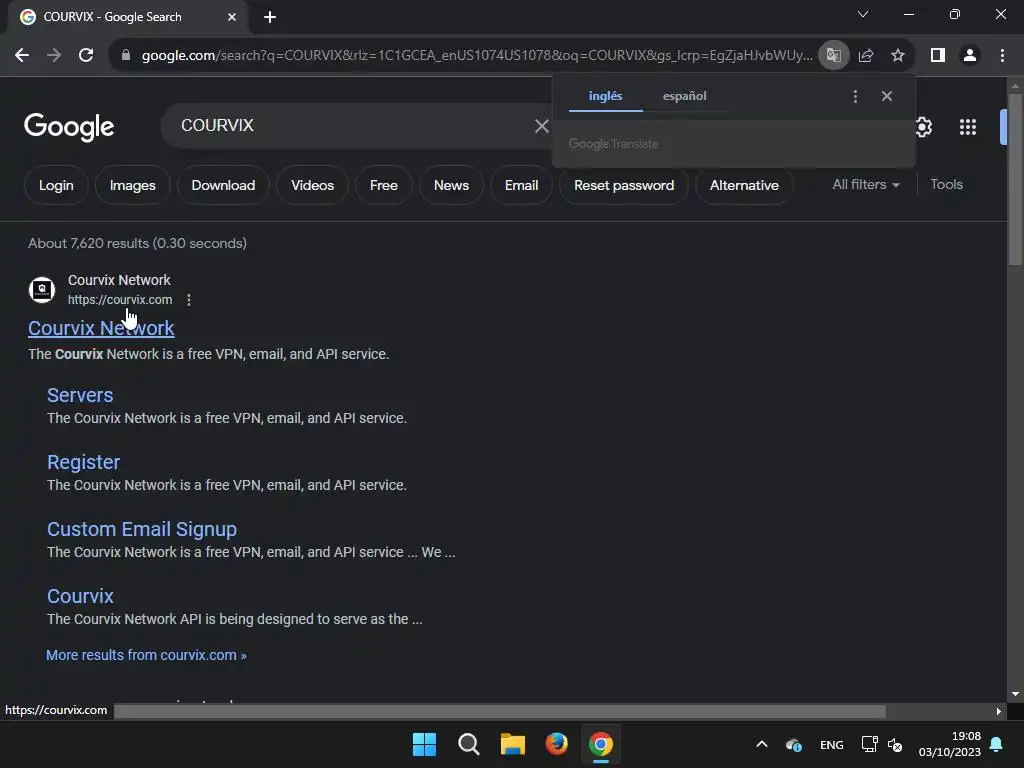Apply the Reset password filter chip
Image resolution: width=1024 pixels, height=768 pixels.
(624, 185)
